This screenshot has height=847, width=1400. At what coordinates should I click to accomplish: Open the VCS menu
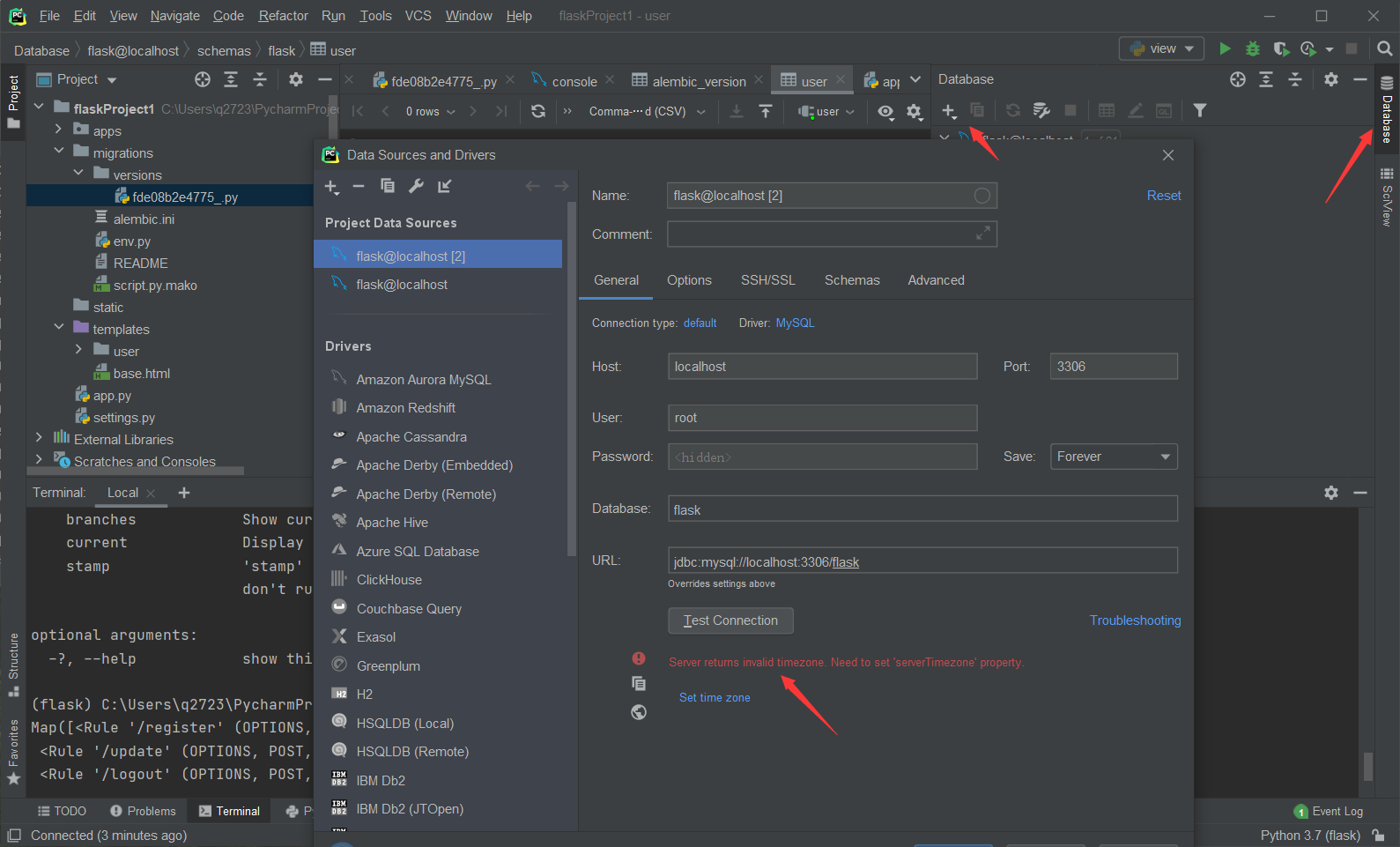pyautogui.click(x=418, y=16)
